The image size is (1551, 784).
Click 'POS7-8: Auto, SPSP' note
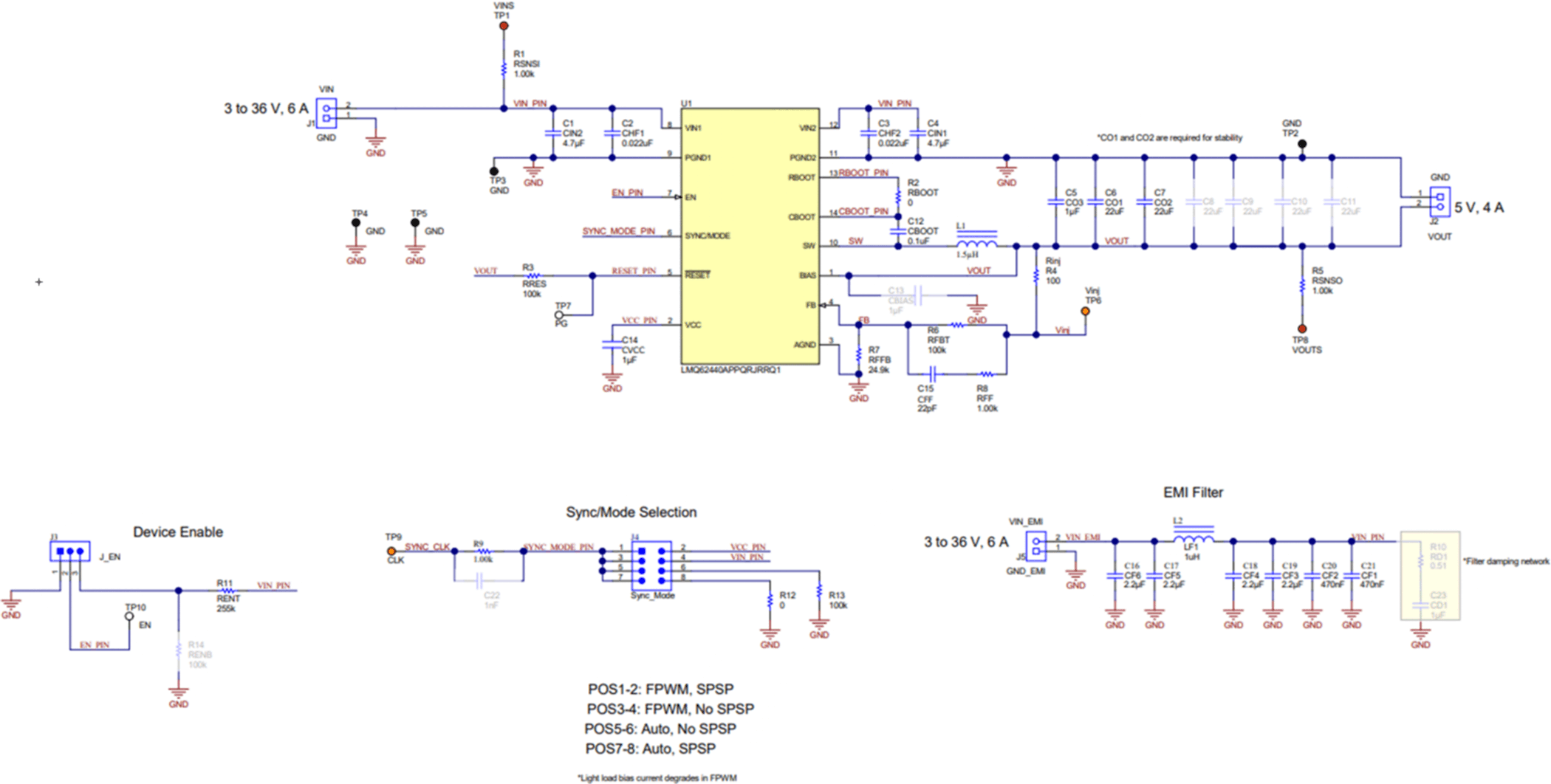click(651, 749)
